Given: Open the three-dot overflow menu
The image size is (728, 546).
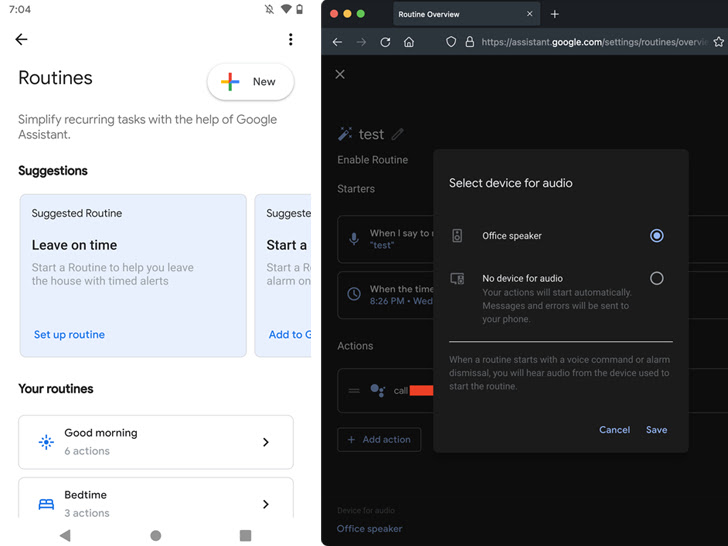Looking at the screenshot, I should (x=291, y=40).
